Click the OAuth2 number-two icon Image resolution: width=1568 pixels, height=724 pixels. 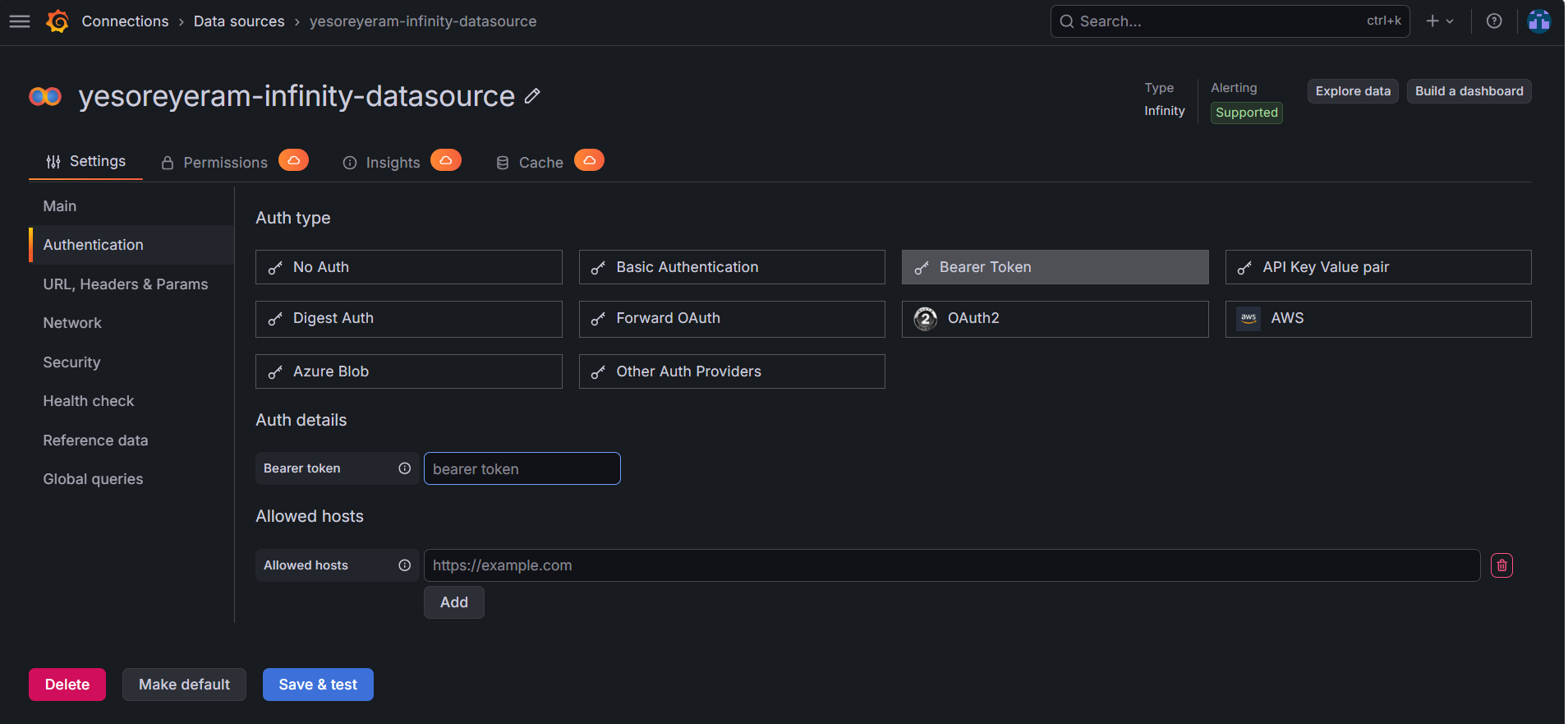click(926, 319)
